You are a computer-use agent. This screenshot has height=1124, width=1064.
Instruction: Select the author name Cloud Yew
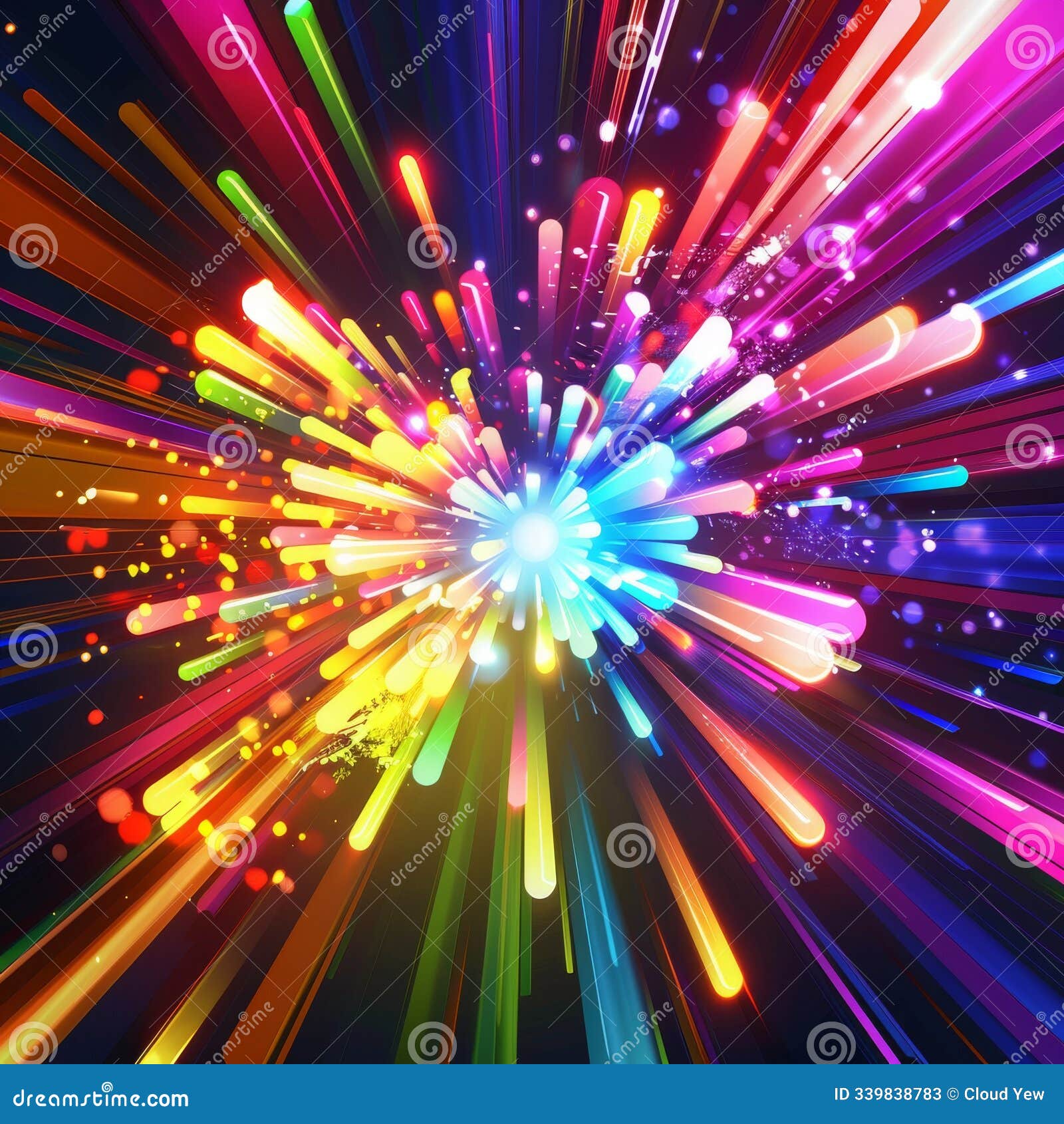(1003, 1093)
